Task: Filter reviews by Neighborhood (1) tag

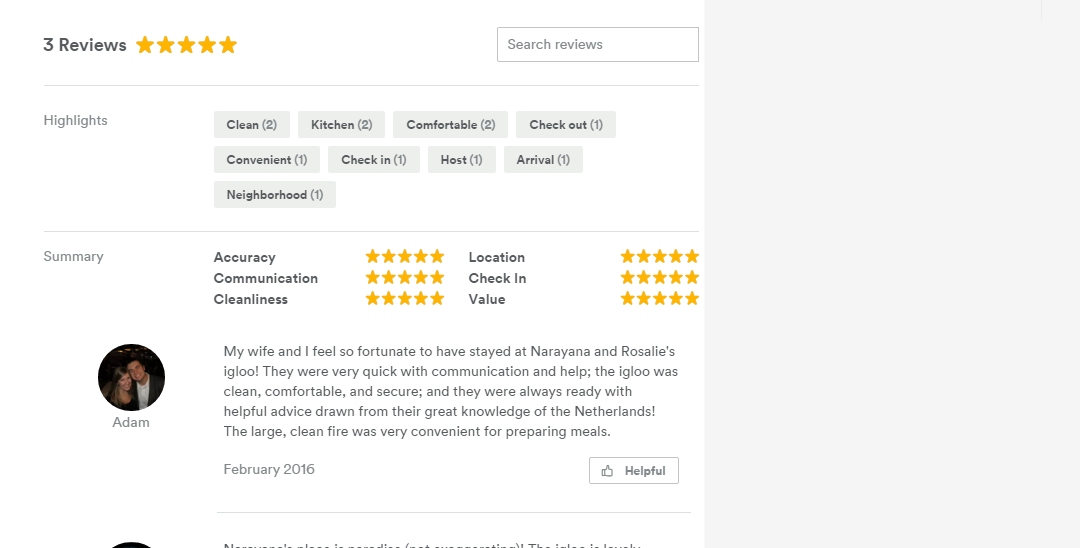Action: pos(274,195)
